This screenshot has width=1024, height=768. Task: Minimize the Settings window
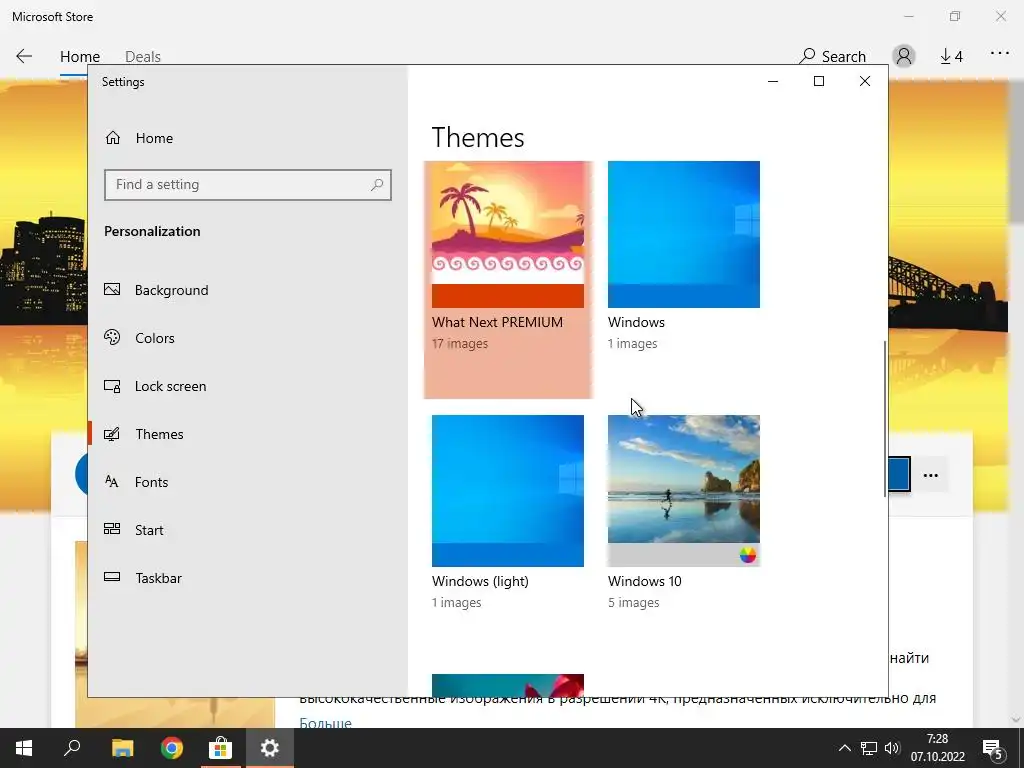[773, 82]
